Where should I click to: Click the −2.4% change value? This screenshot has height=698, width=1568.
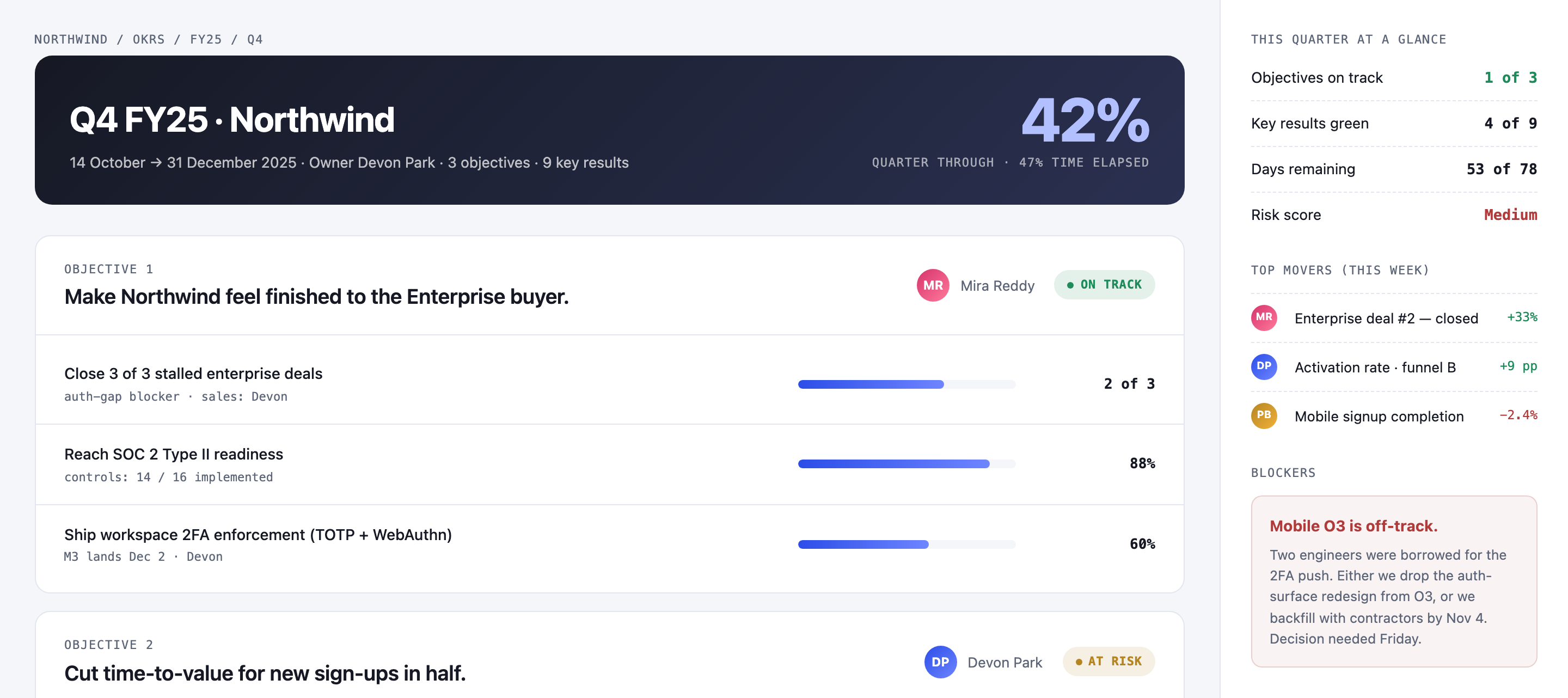click(x=1518, y=415)
